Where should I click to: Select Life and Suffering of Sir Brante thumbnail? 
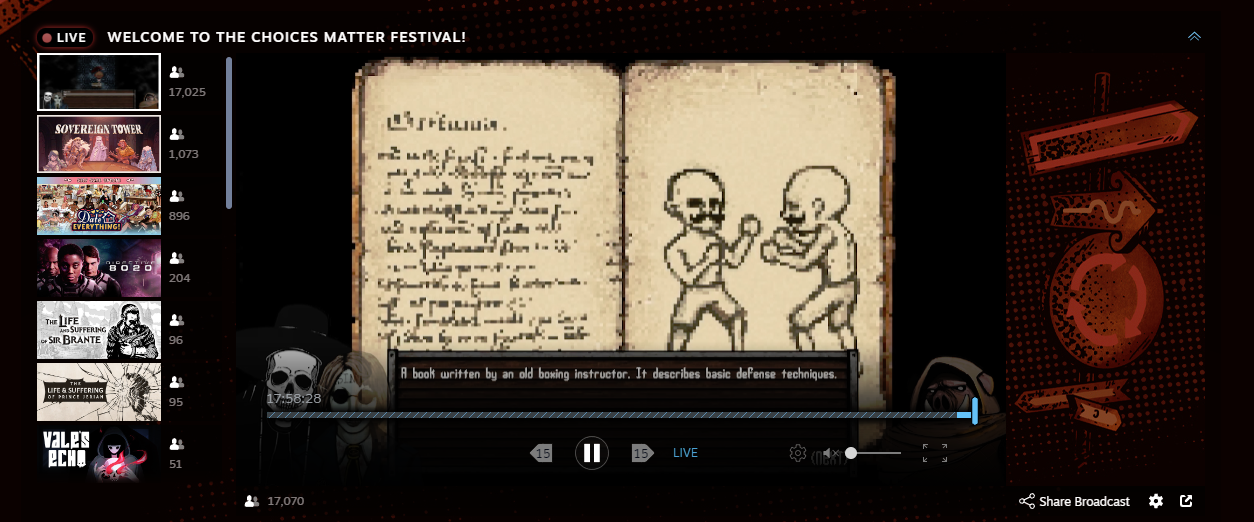pyautogui.click(x=99, y=330)
